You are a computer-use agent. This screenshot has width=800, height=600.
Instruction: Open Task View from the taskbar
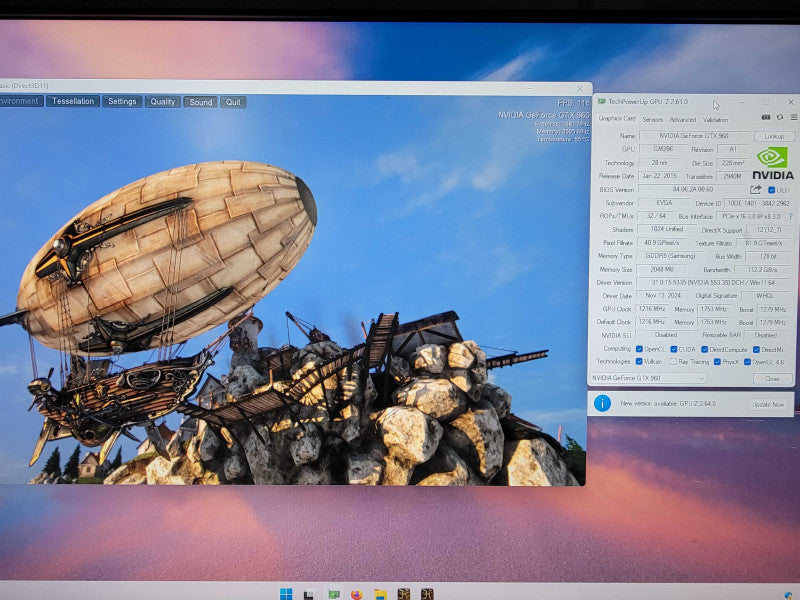click(309, 594)
